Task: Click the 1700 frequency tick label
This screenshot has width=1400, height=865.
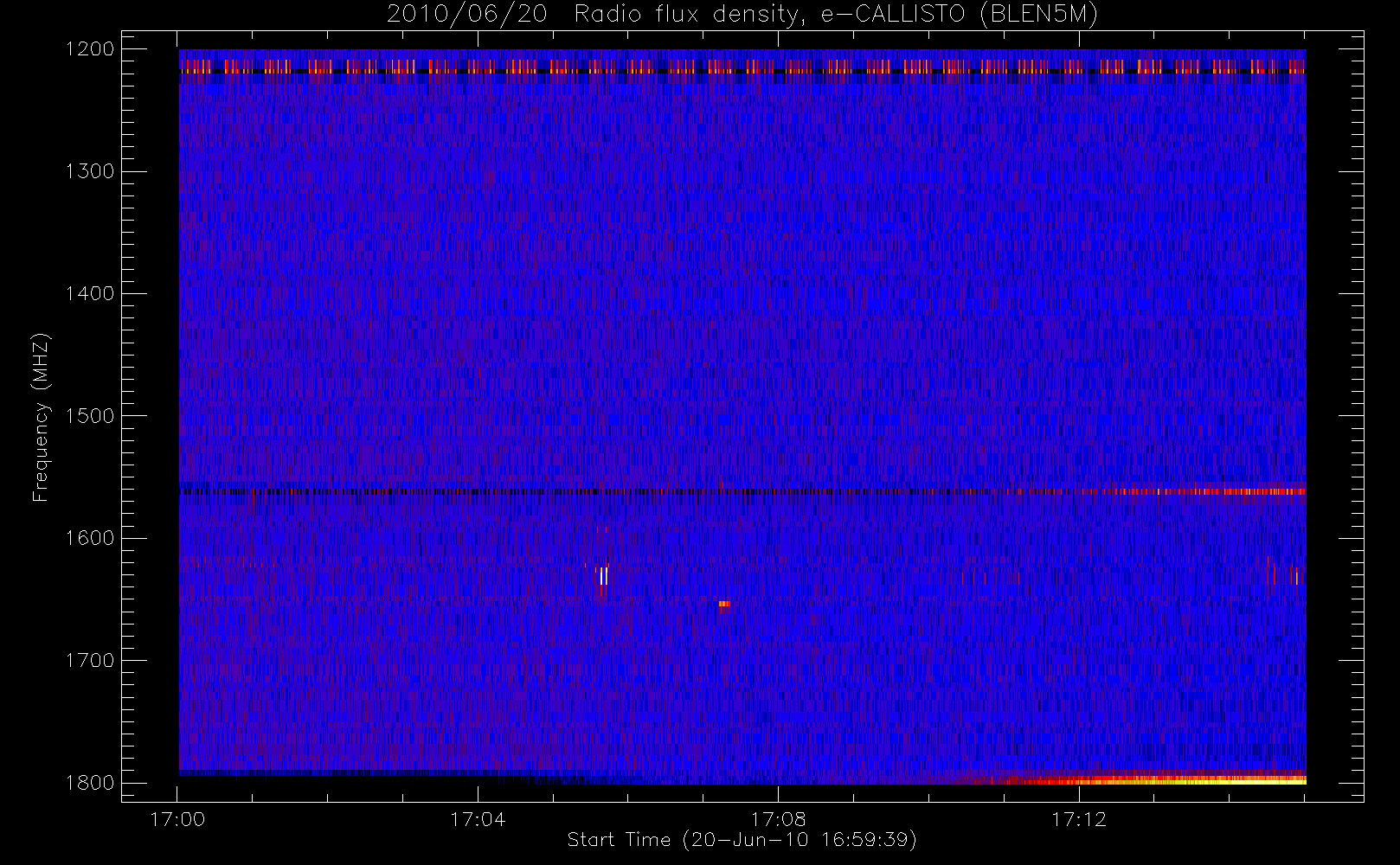Action: [x=90, y=660]
